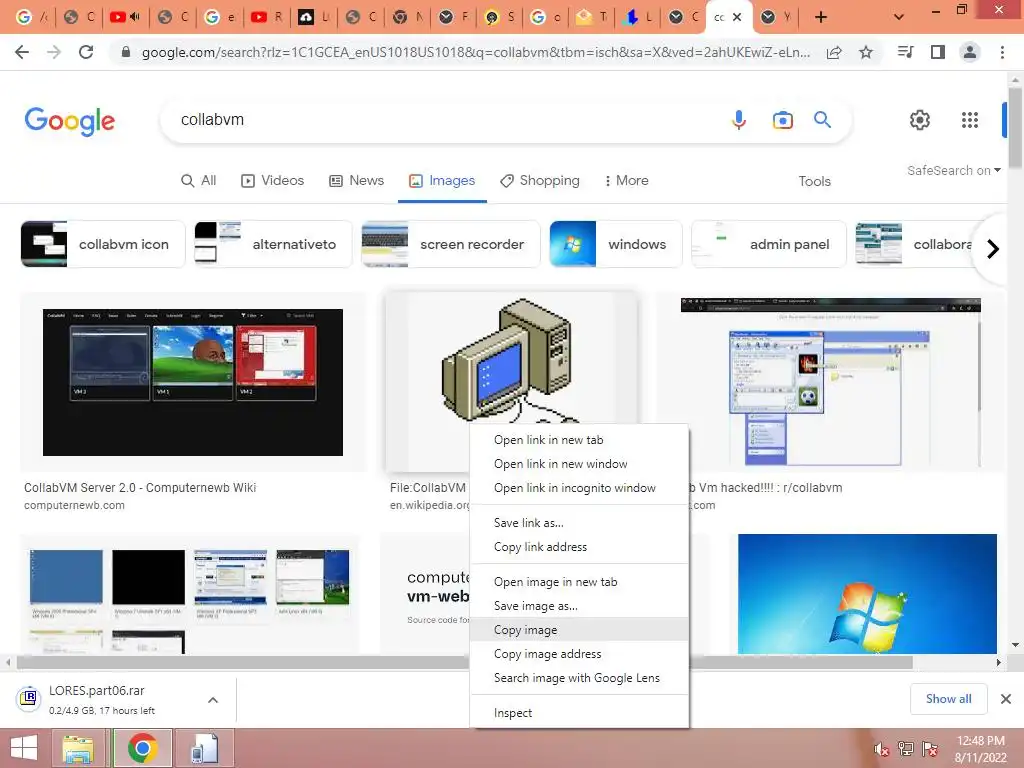The image size is (1024, 768).
Task: Select the 'screen recorder' suggestion chip
Action: (x=451, y=244)
